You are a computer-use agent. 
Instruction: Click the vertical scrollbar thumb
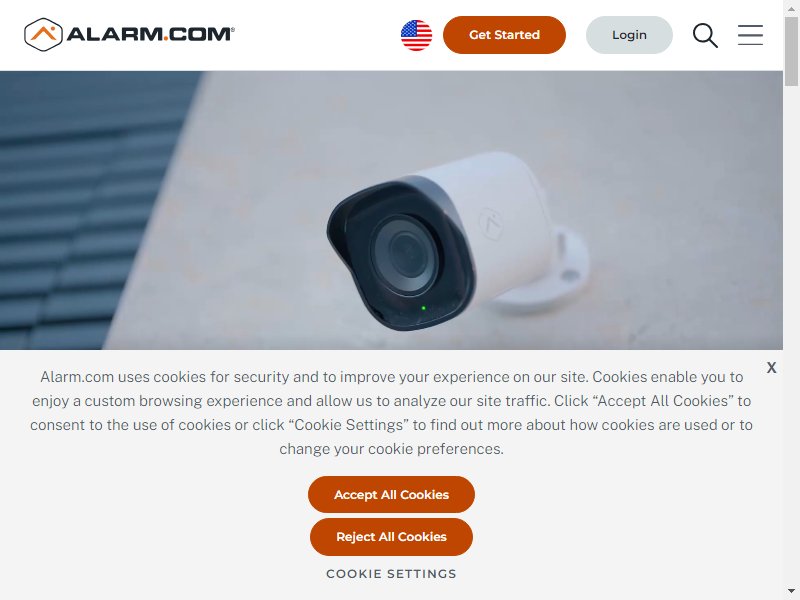click(791, 51)
